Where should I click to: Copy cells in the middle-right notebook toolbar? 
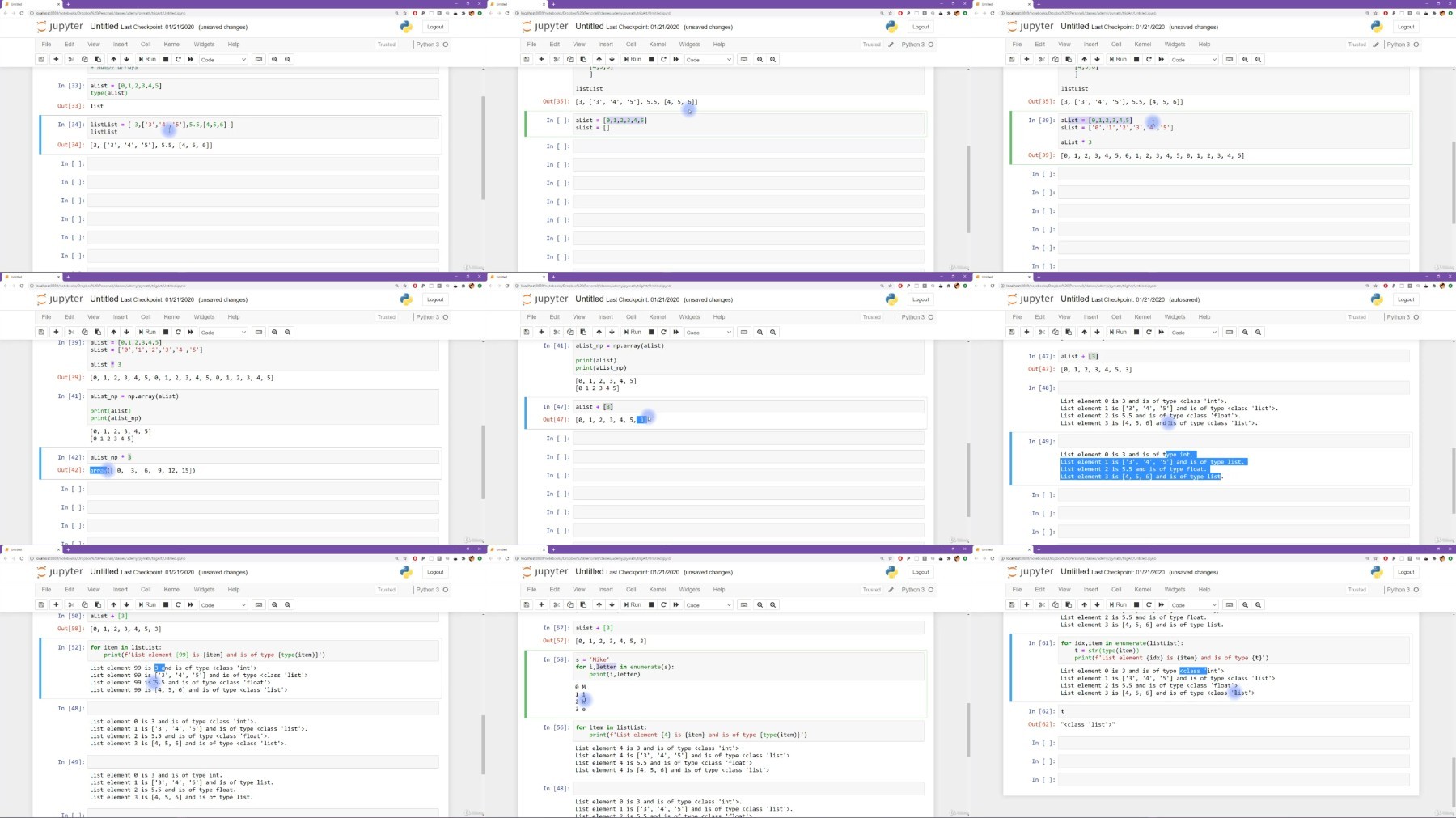[x=1055, y=332]
